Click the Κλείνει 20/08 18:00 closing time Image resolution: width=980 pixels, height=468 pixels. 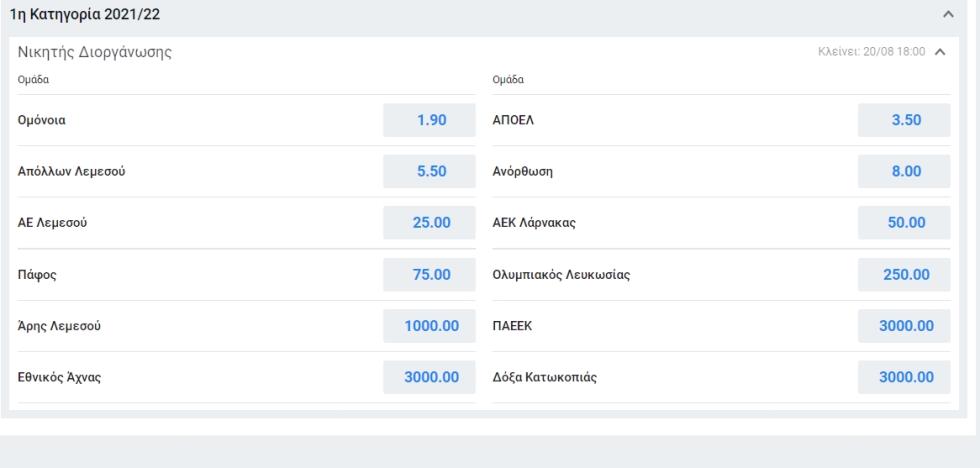871,52
